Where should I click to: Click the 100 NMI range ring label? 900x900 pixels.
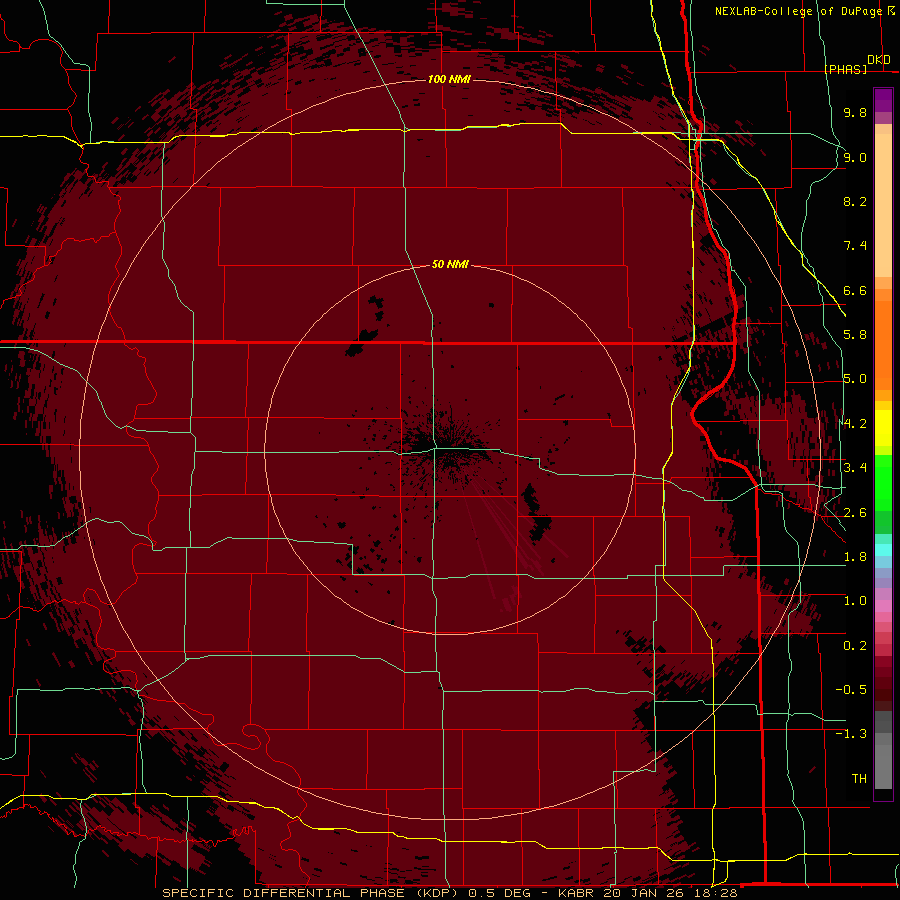point(449,79)
